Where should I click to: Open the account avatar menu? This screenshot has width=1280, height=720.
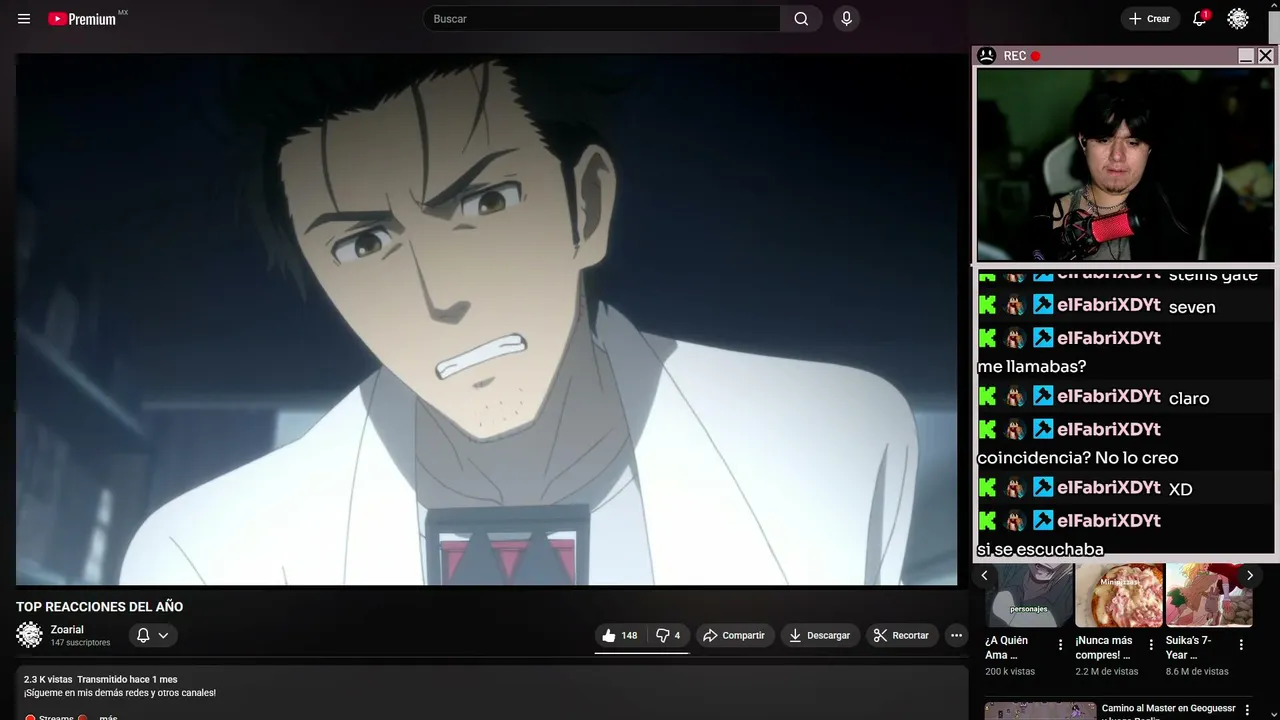pyautogui.click(x=1238, y=19)
